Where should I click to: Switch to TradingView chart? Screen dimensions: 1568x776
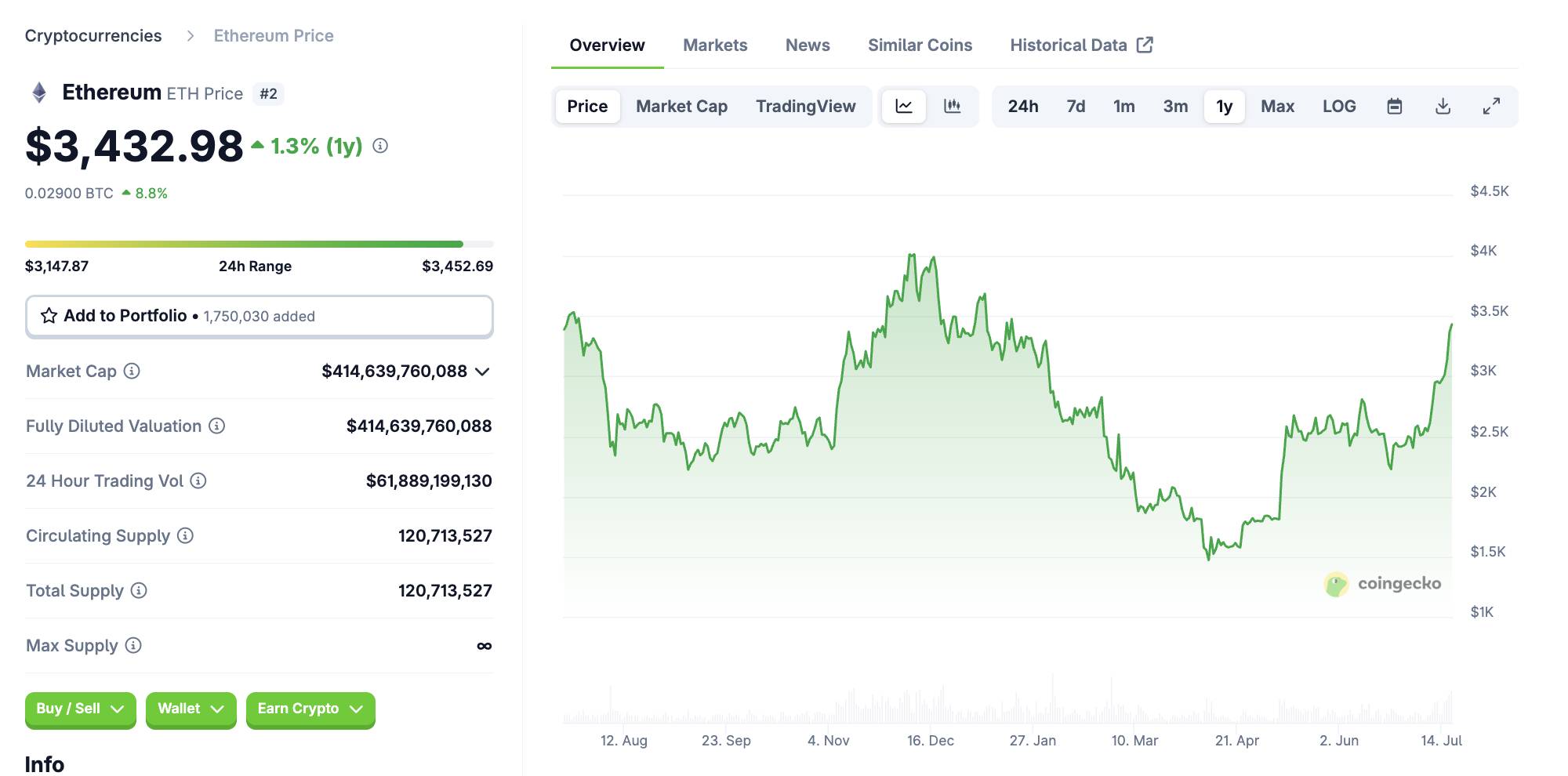click(805, 107)
